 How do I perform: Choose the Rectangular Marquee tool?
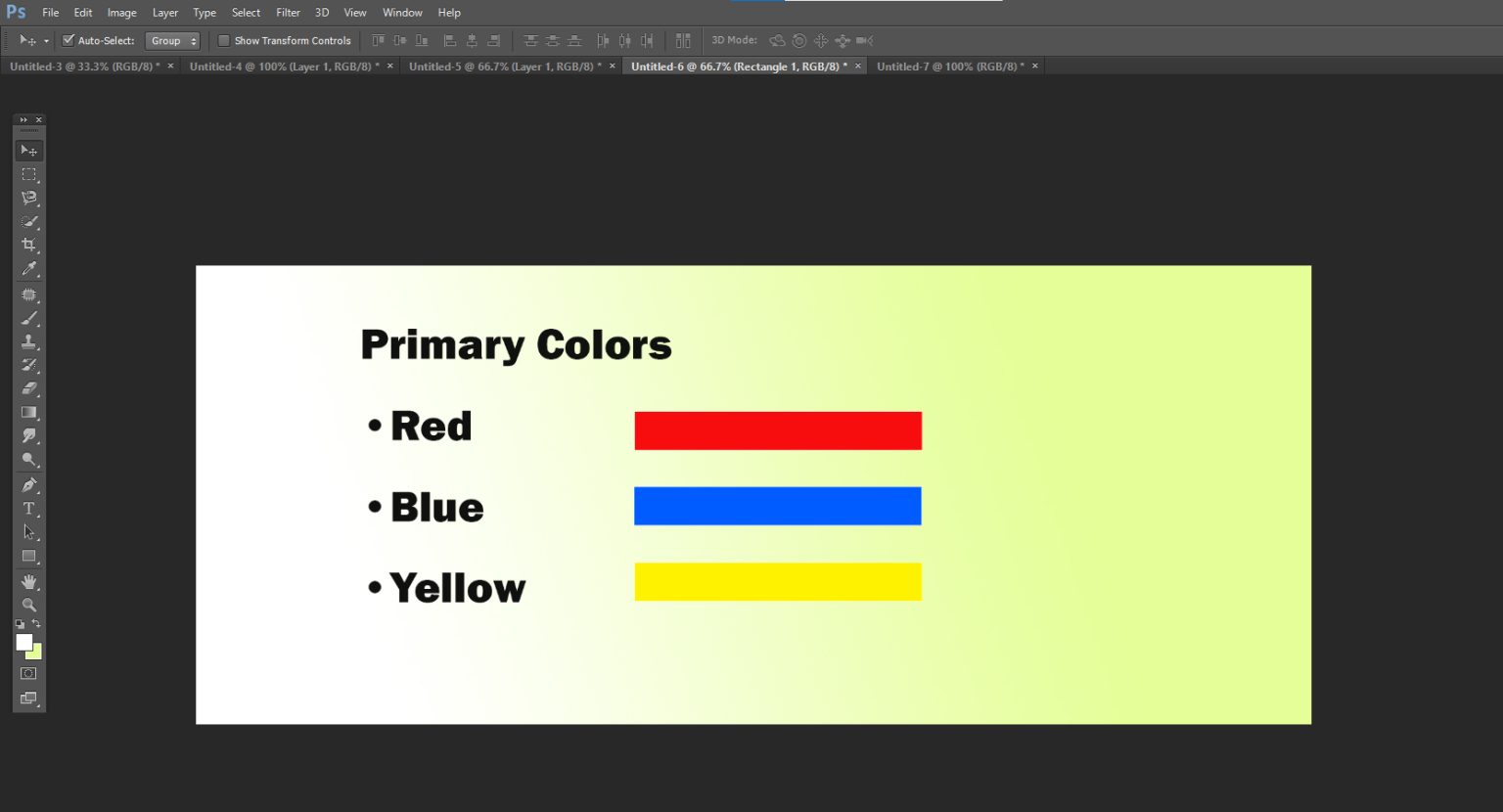point(29,174)
